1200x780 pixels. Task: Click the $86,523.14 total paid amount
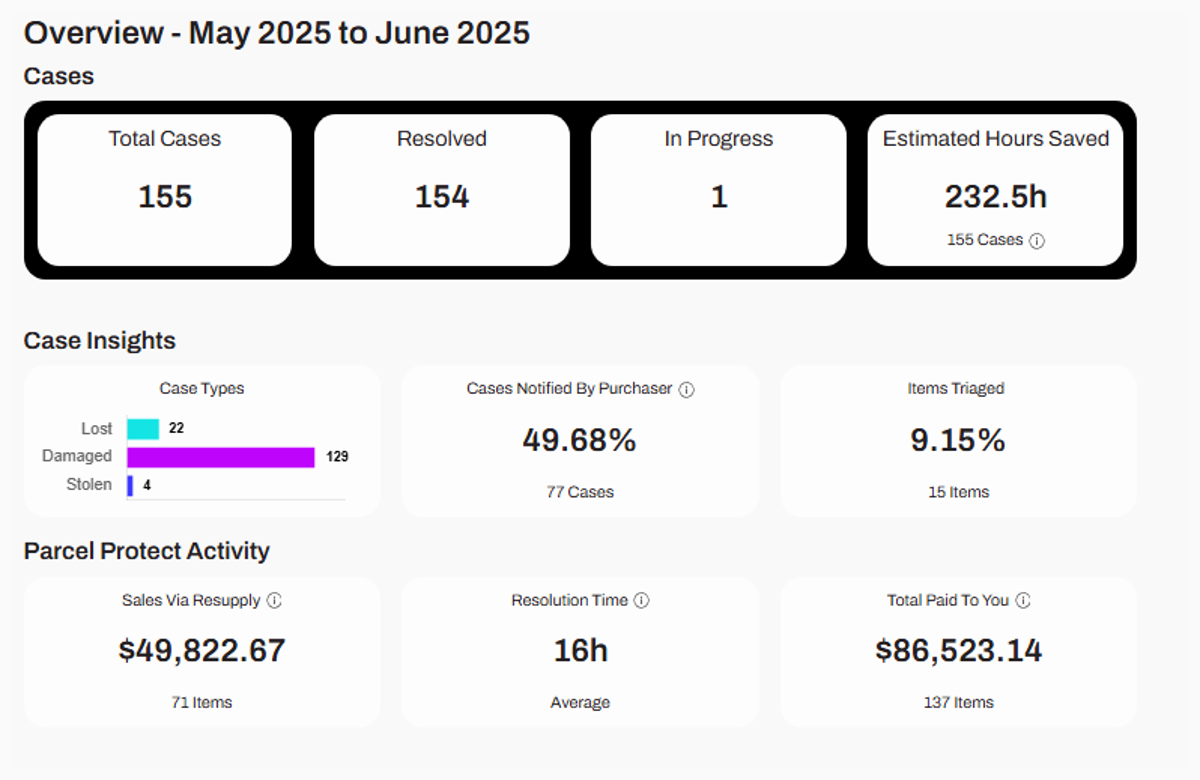pos(958,651)
